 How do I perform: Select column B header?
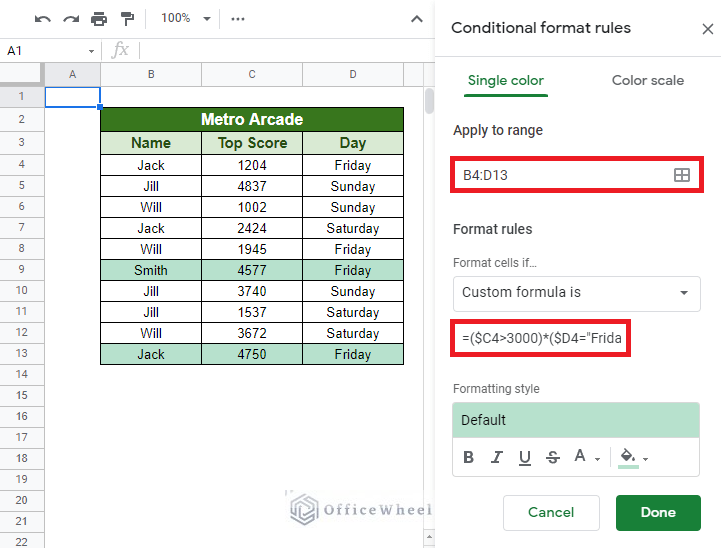click(x=151, y=74)
